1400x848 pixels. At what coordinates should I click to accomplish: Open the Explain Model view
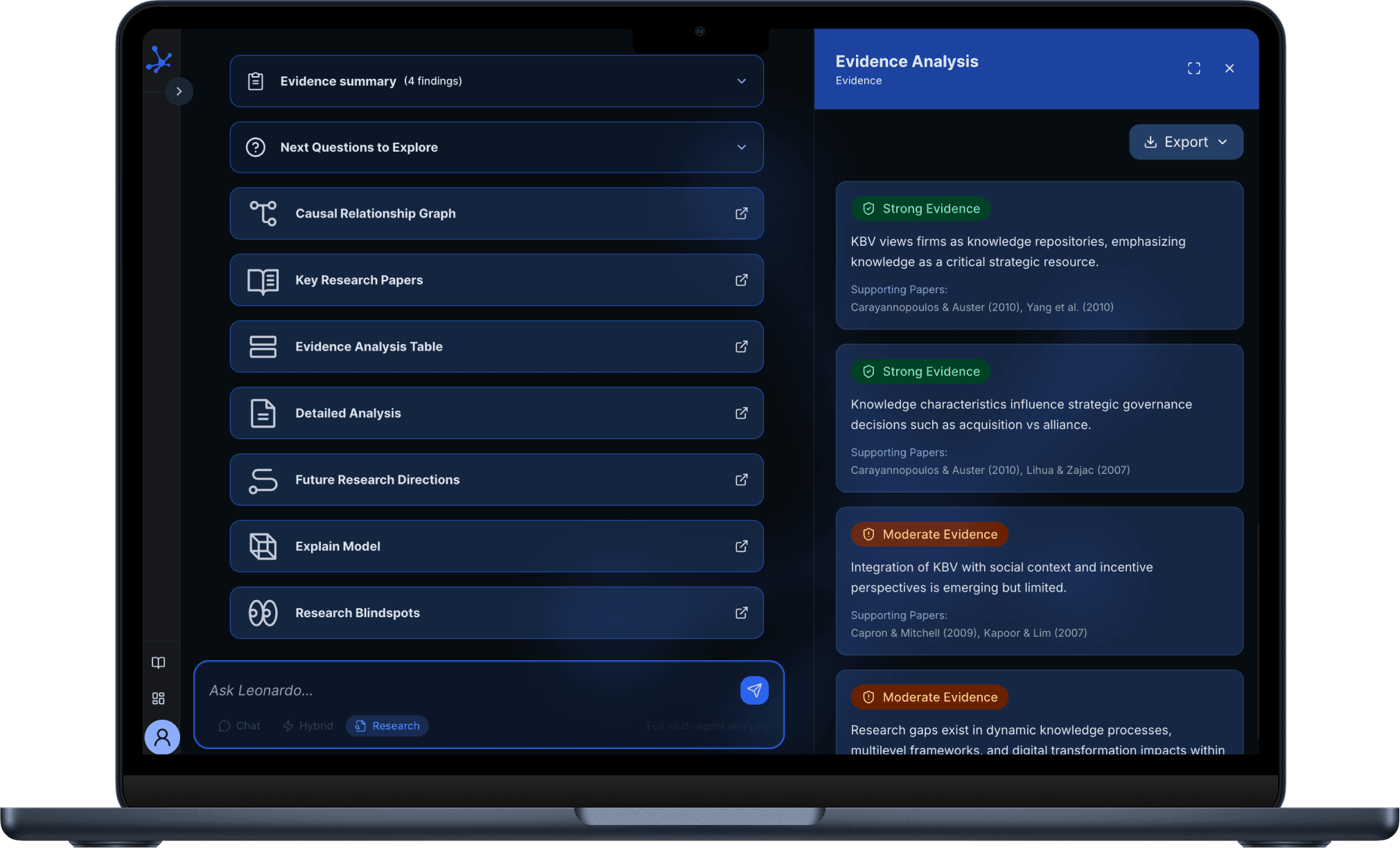(741, 546)
